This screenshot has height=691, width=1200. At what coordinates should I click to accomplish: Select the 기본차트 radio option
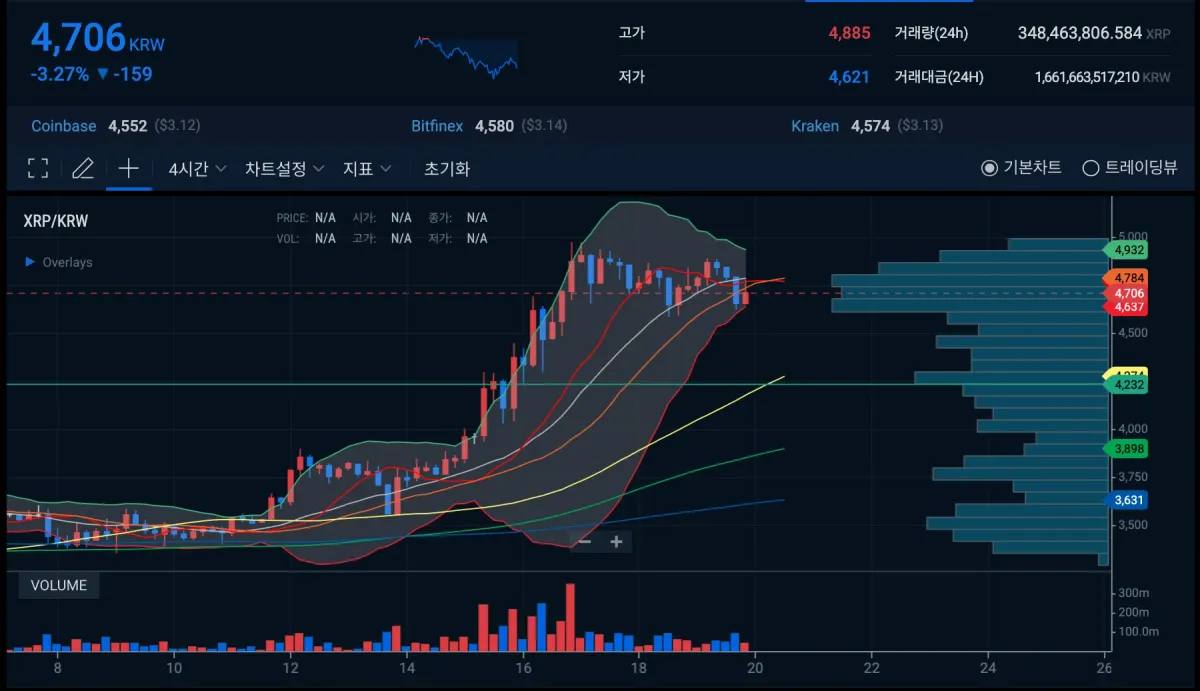click(1021, 168)
